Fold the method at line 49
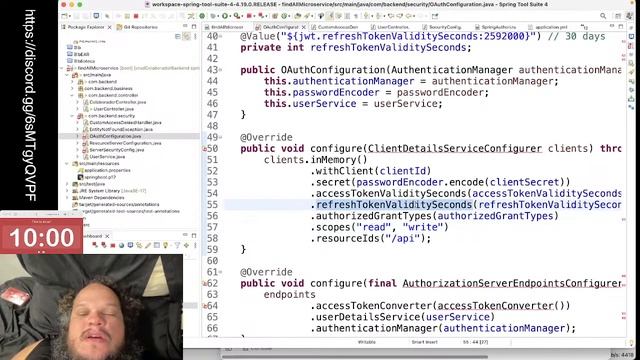Viewport: 640px width, 360px height. (221, 138)
